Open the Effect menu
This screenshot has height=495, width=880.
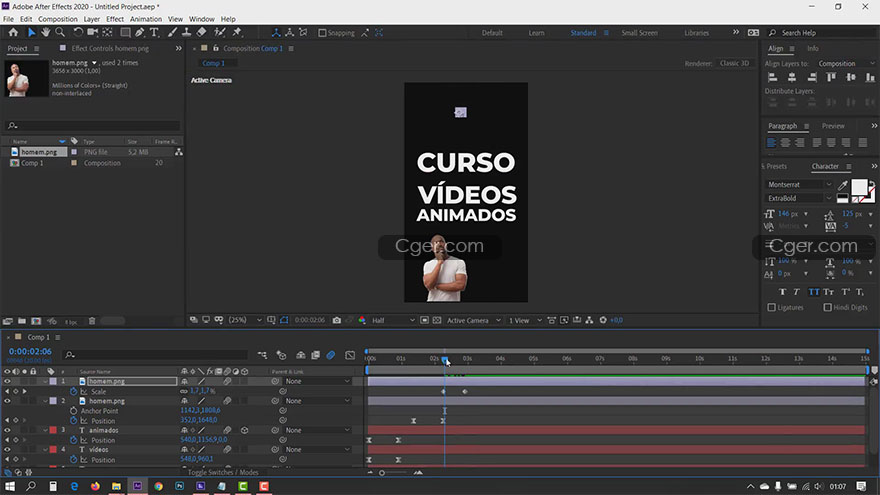[x=114, y=19]
